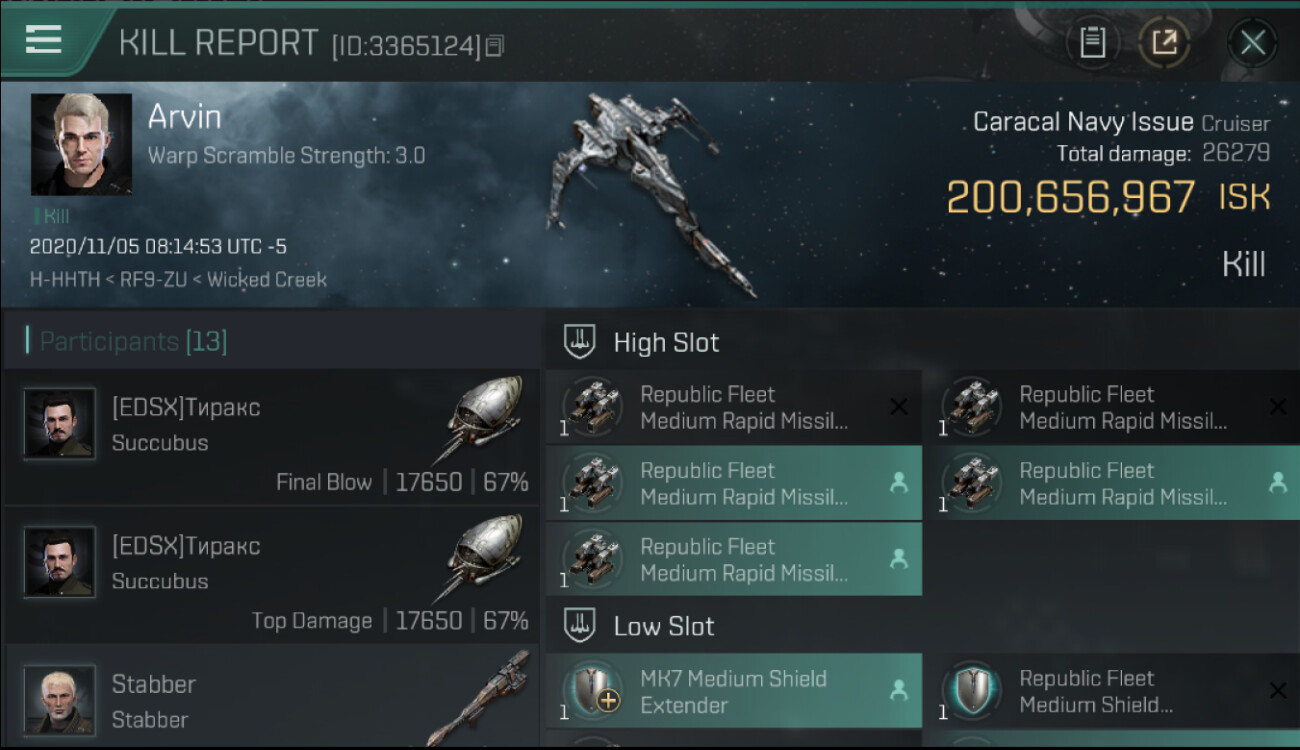Viewport: 1300px width, 750px height.
Task: Click the share export icon
Action: coord(1164,42)
